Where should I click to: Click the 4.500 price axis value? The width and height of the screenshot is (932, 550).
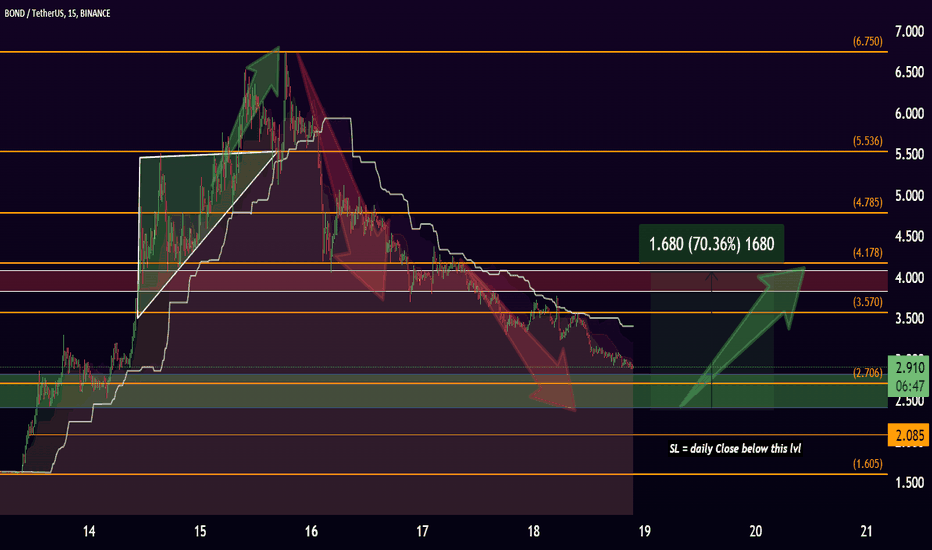(x=909, y=237)
